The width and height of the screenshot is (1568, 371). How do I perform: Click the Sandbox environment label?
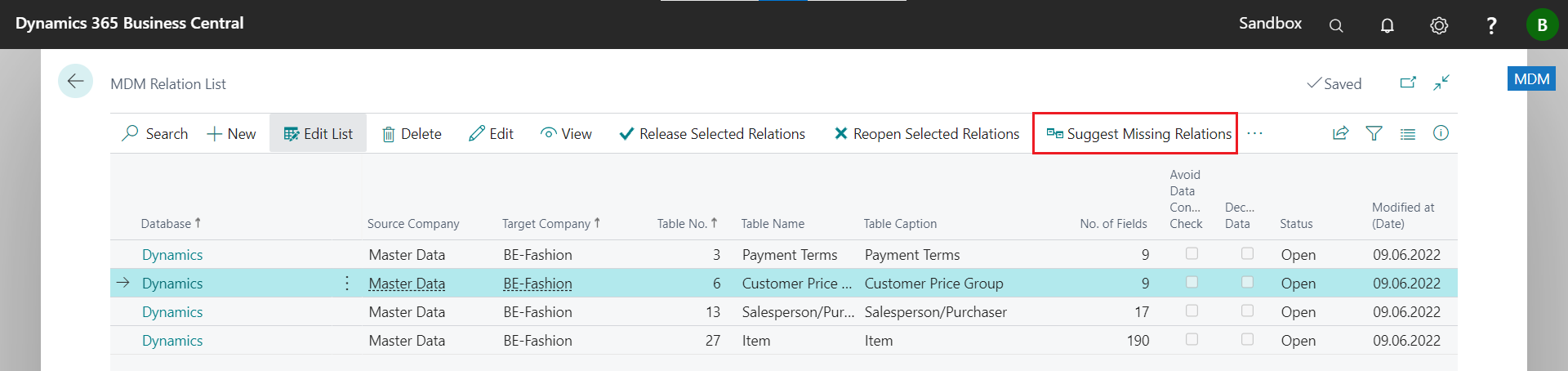point(1270,23)
